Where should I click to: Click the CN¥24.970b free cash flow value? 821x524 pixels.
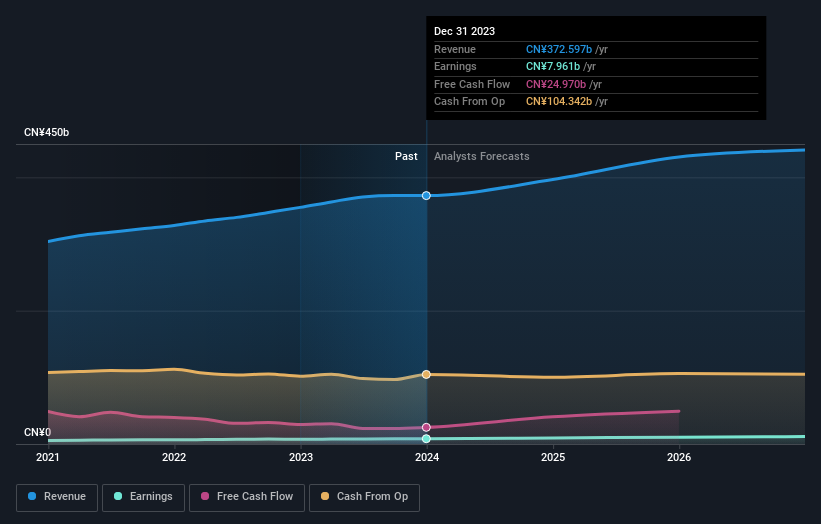pyautogui.click(x=556, y=84)
